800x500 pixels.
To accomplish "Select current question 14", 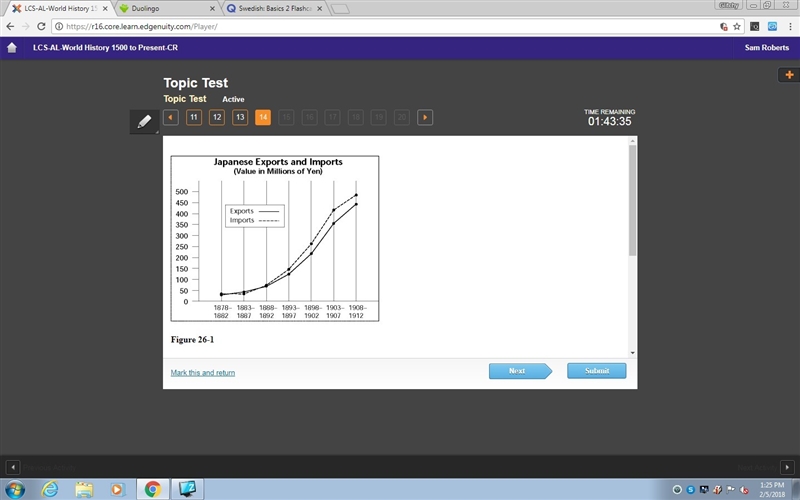I will click(263, 117).
